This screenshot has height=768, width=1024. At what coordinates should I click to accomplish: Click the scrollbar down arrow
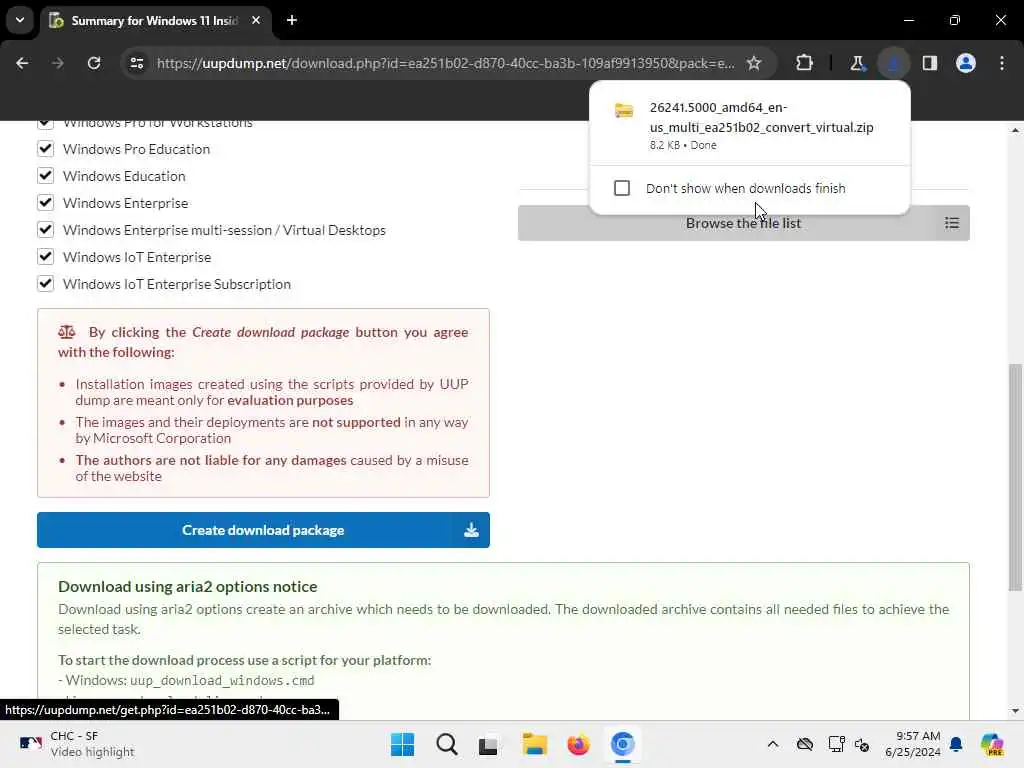1015,711
